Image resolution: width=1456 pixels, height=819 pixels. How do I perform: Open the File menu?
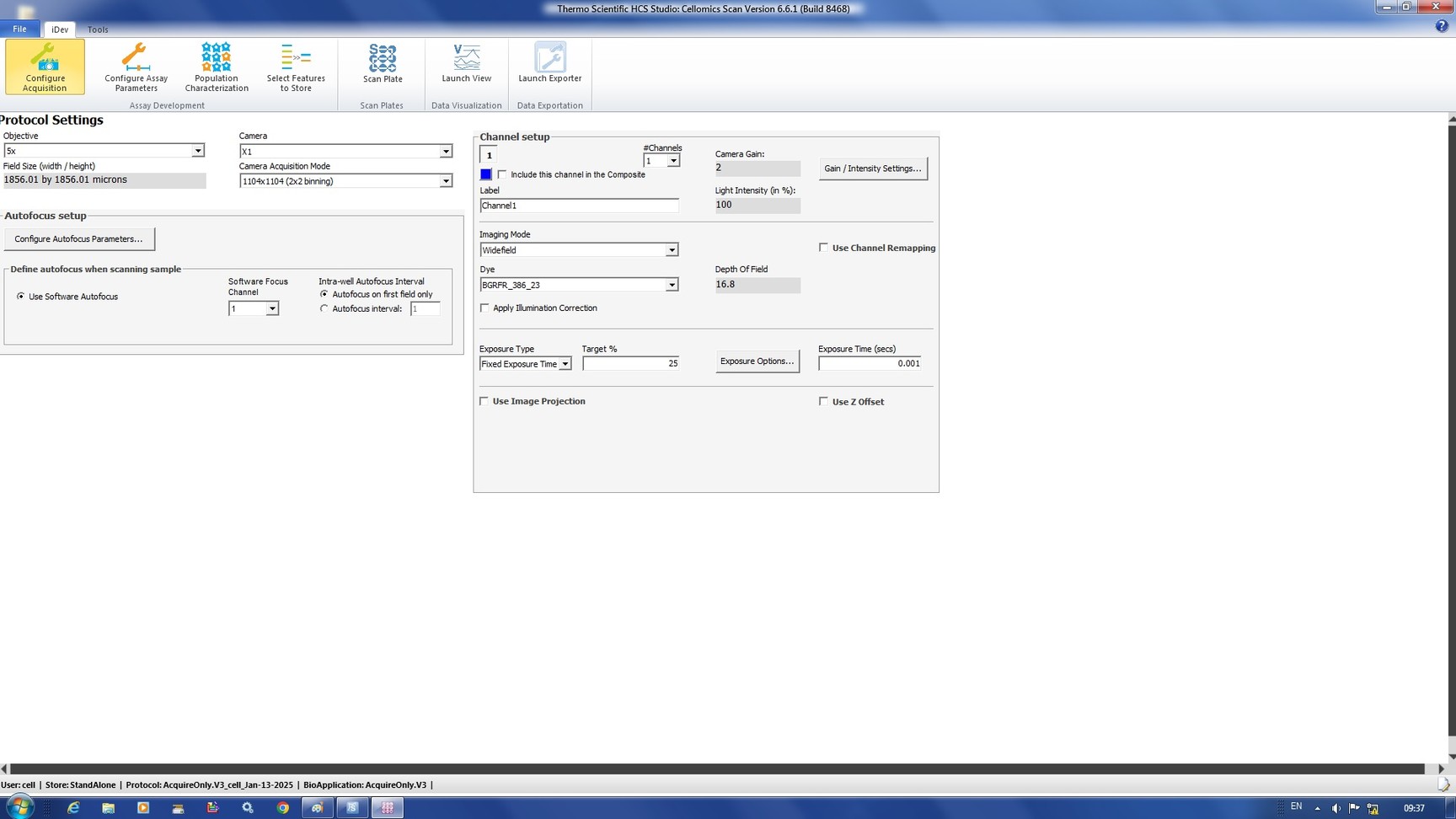coord(19,29)
